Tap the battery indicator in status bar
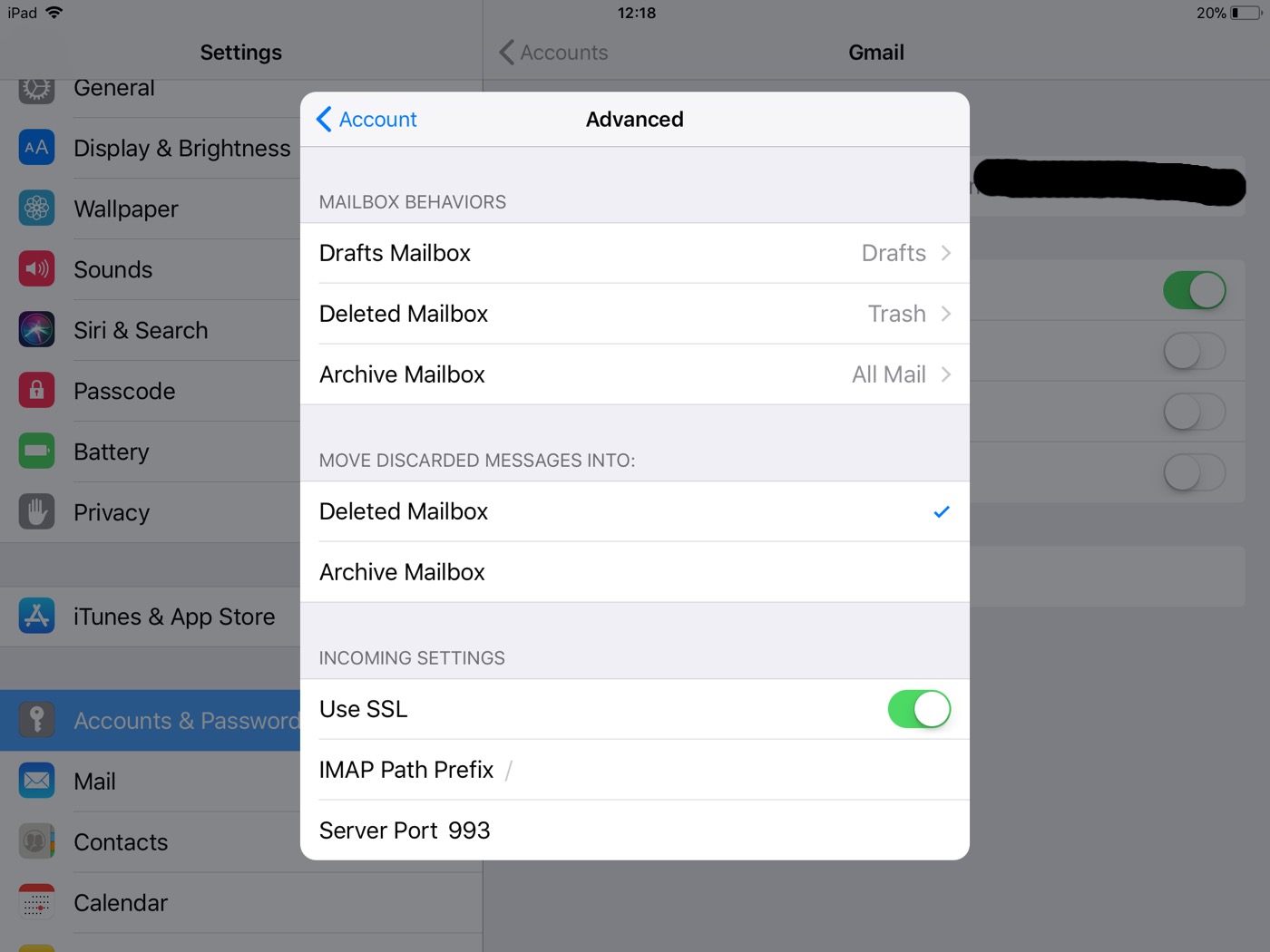Screen dimensions: 1270x952 coord(1246,13)
